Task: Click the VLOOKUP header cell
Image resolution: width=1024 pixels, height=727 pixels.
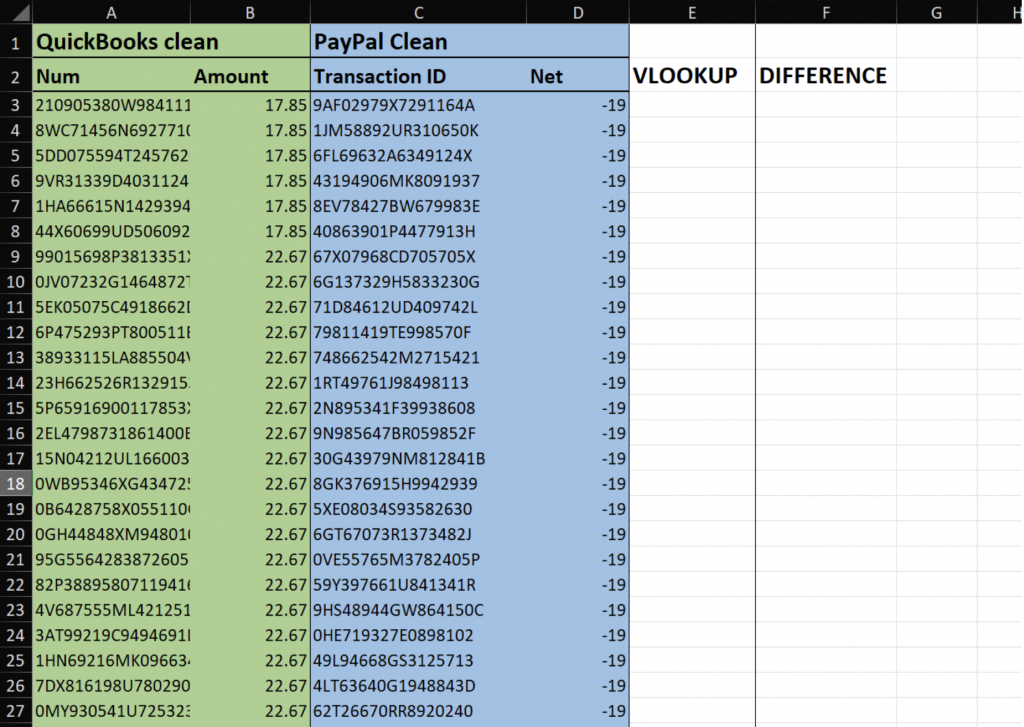Action: click(x=686, y=76)
